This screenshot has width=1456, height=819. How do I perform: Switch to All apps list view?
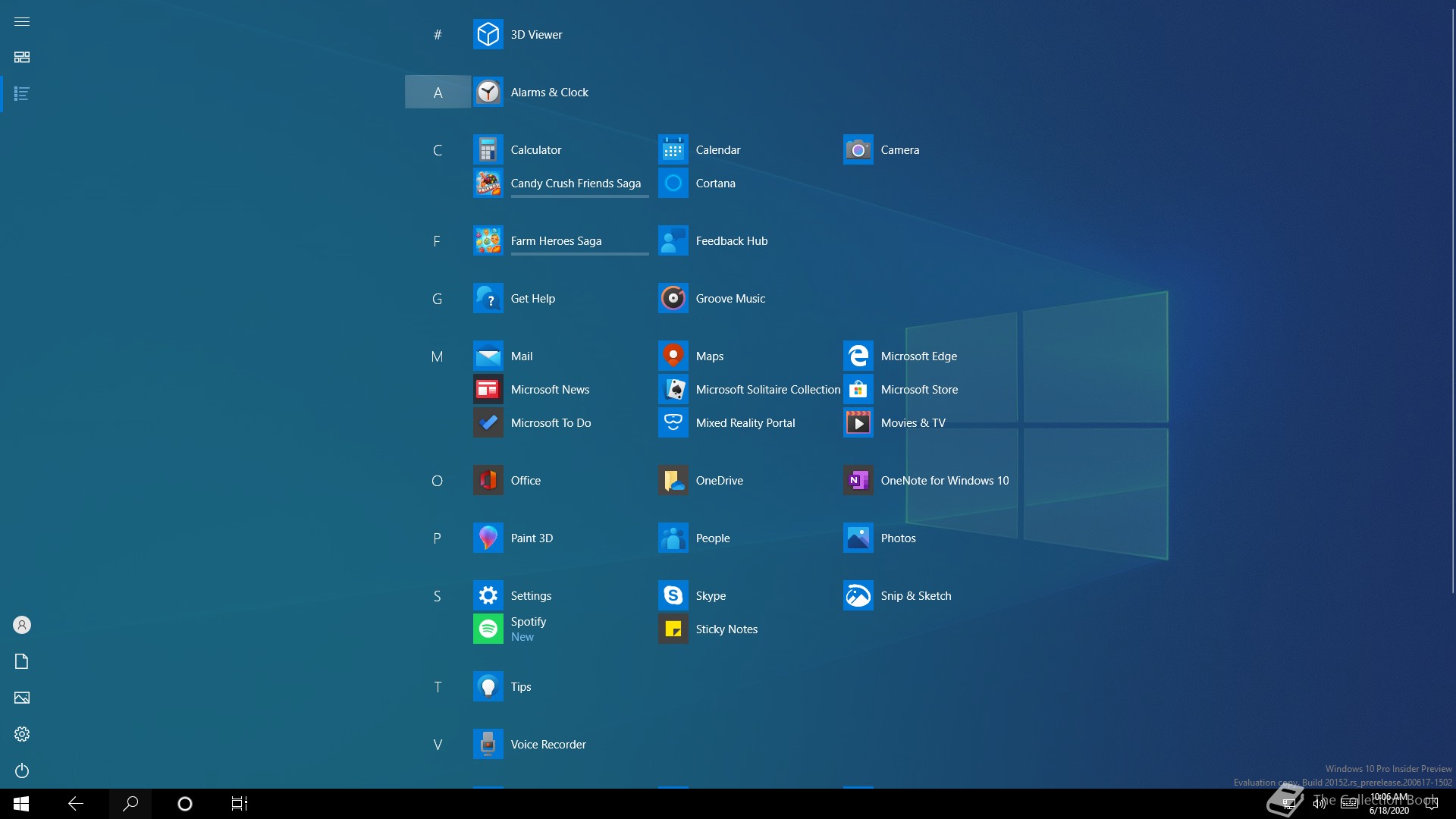tap(22, 94)
